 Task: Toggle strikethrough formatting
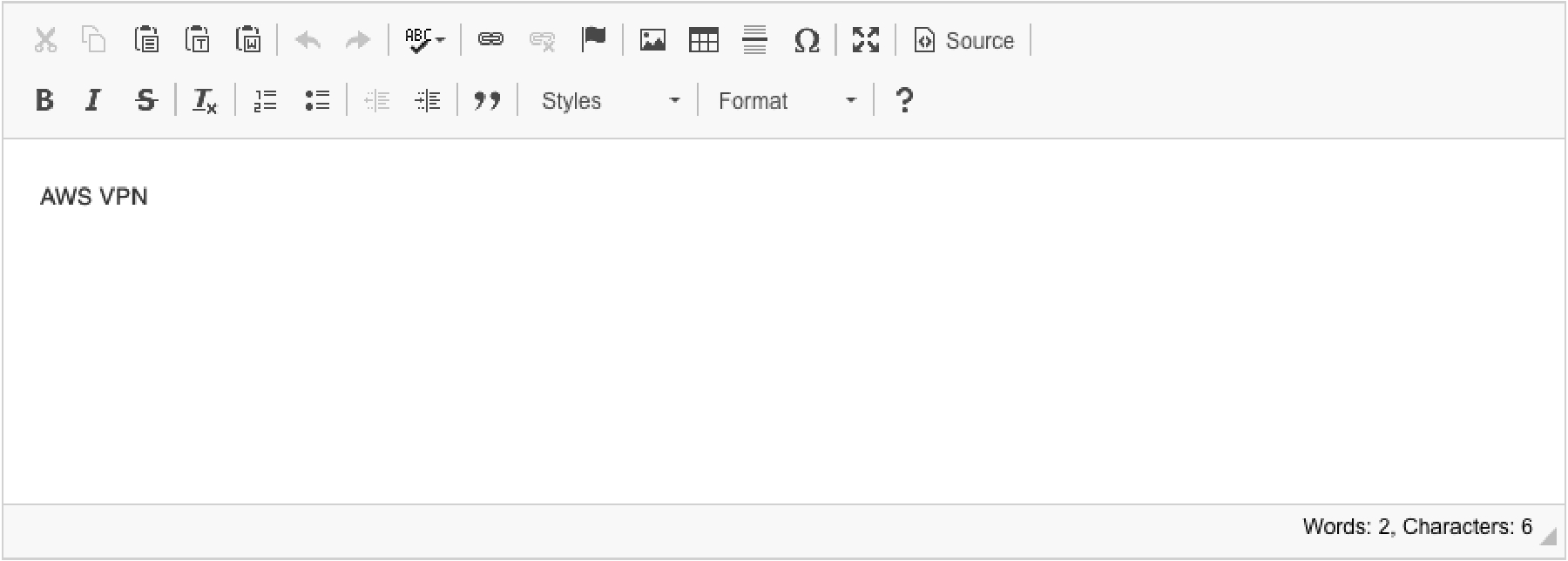point(146,101)
